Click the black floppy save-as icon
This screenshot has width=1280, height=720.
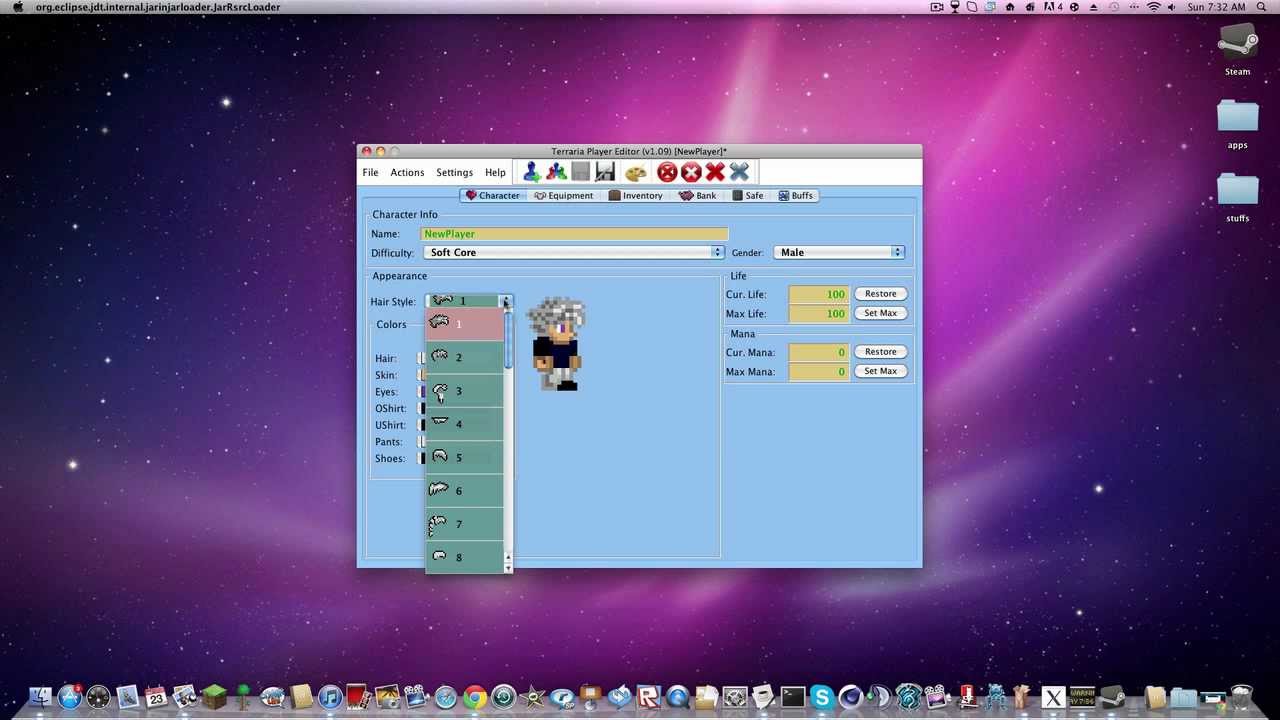pos(605,173)
